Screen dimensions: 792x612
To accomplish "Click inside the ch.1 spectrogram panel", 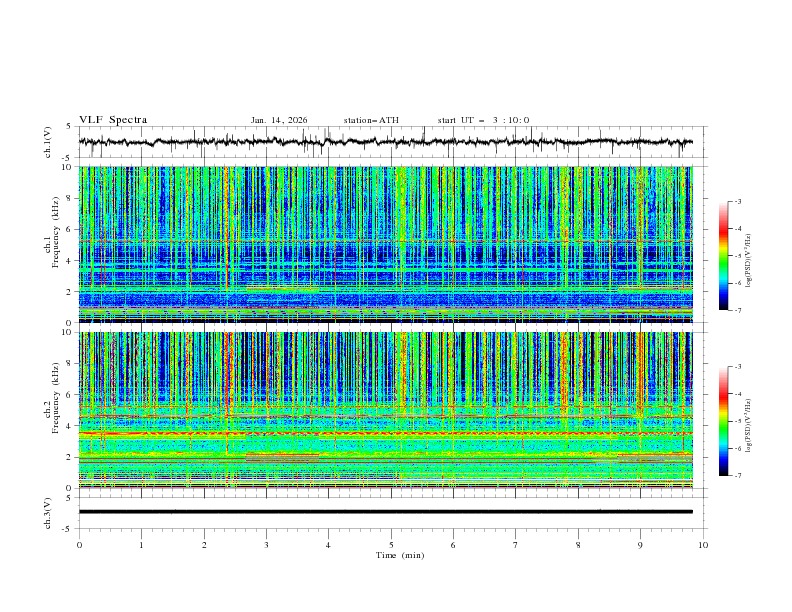I will pos(390,244).
